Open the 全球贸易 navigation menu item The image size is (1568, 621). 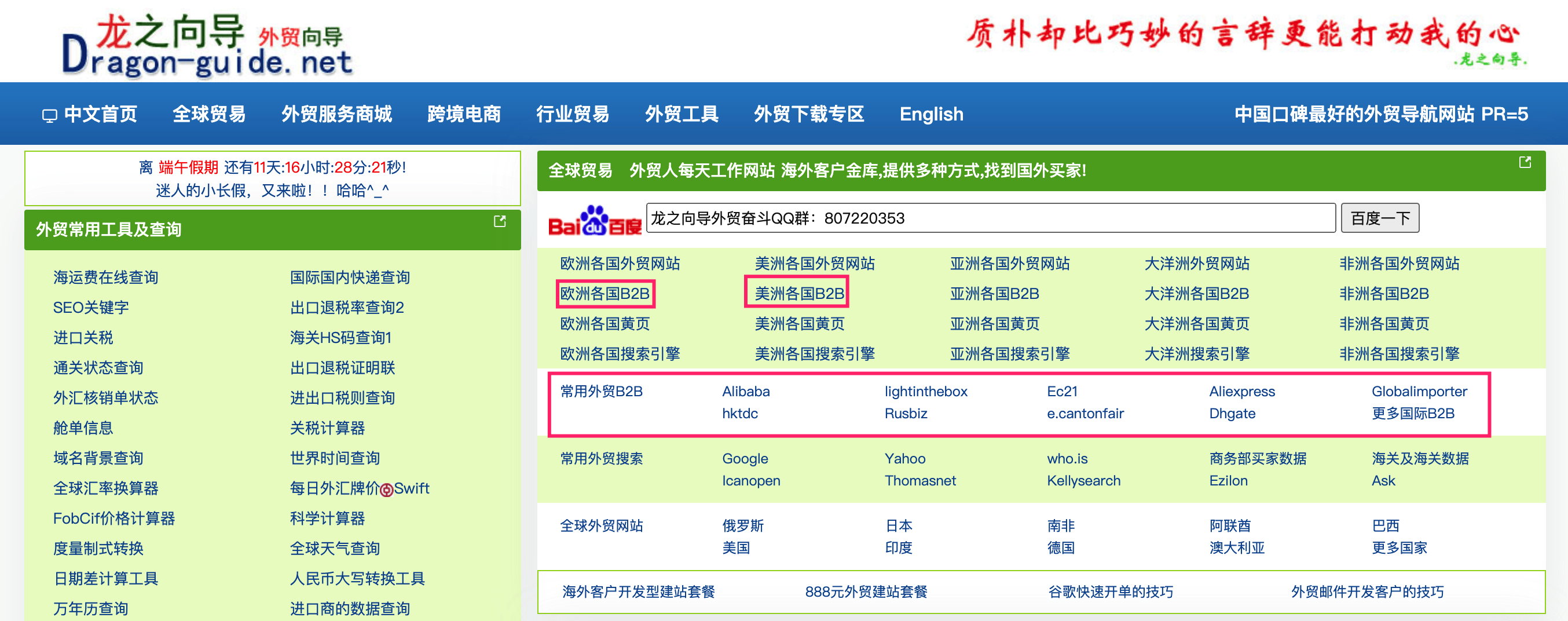point(209,114)
